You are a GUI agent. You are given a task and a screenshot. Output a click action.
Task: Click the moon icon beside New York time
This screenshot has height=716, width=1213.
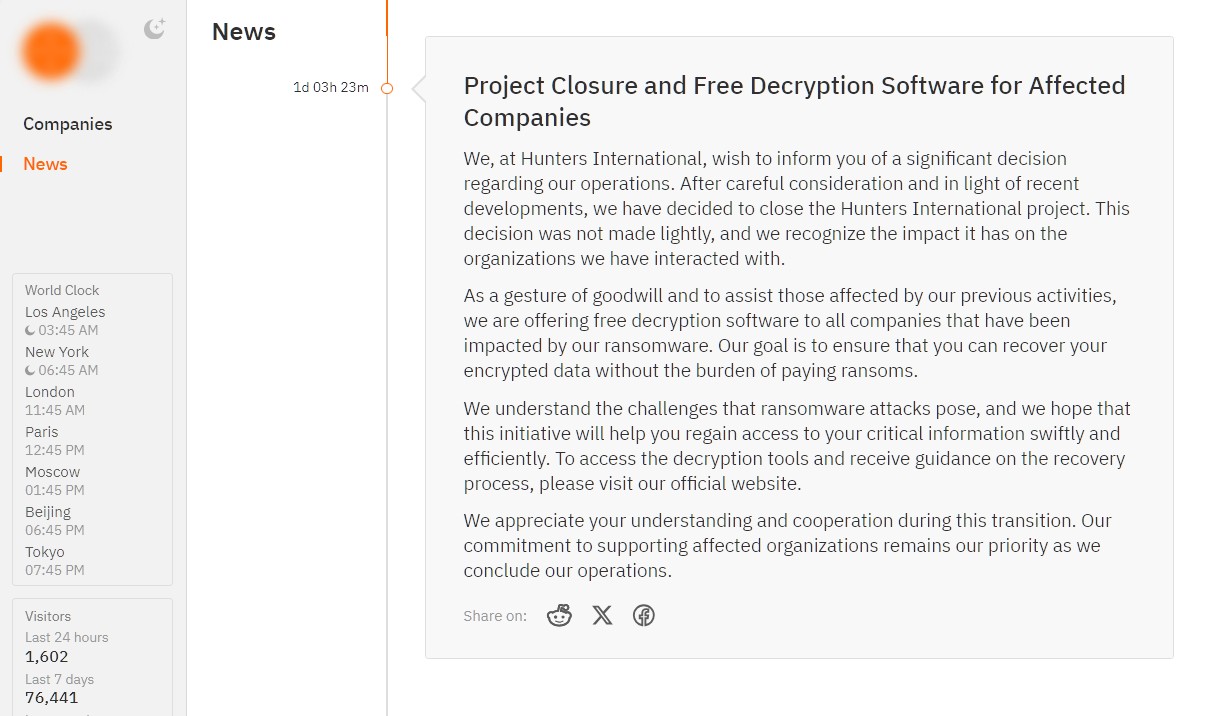pos(31,370)
